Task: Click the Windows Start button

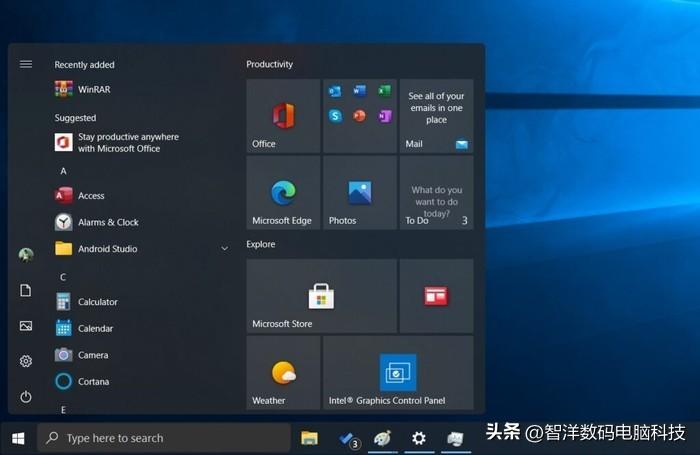Action: click(18, 438)
